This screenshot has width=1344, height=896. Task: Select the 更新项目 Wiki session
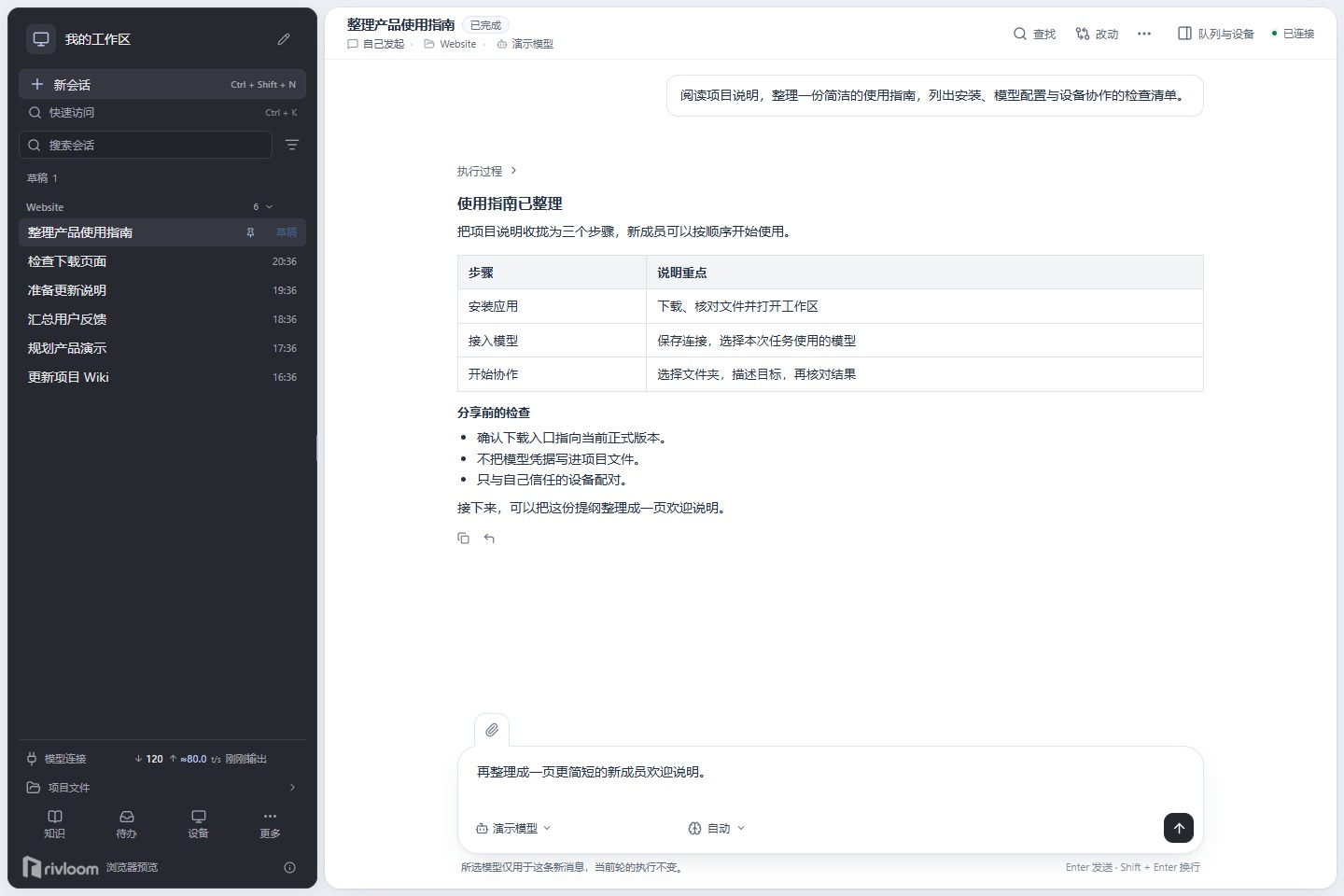point(162,377)
